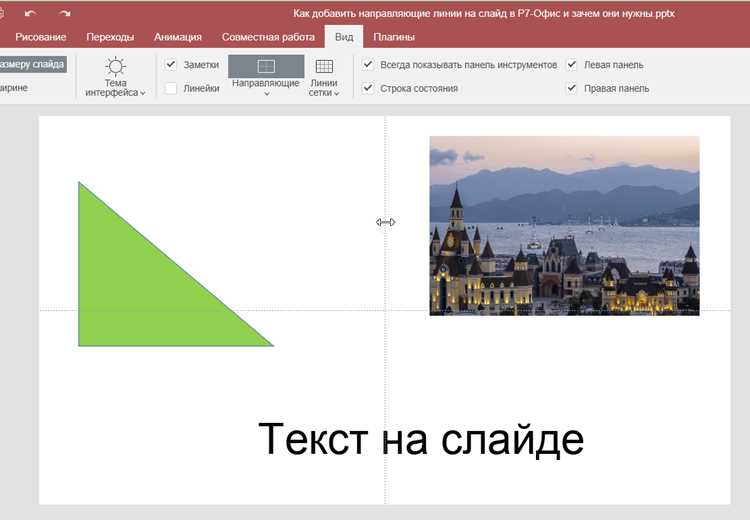Toggle the Строка состояния checkbox

point(367,88)
